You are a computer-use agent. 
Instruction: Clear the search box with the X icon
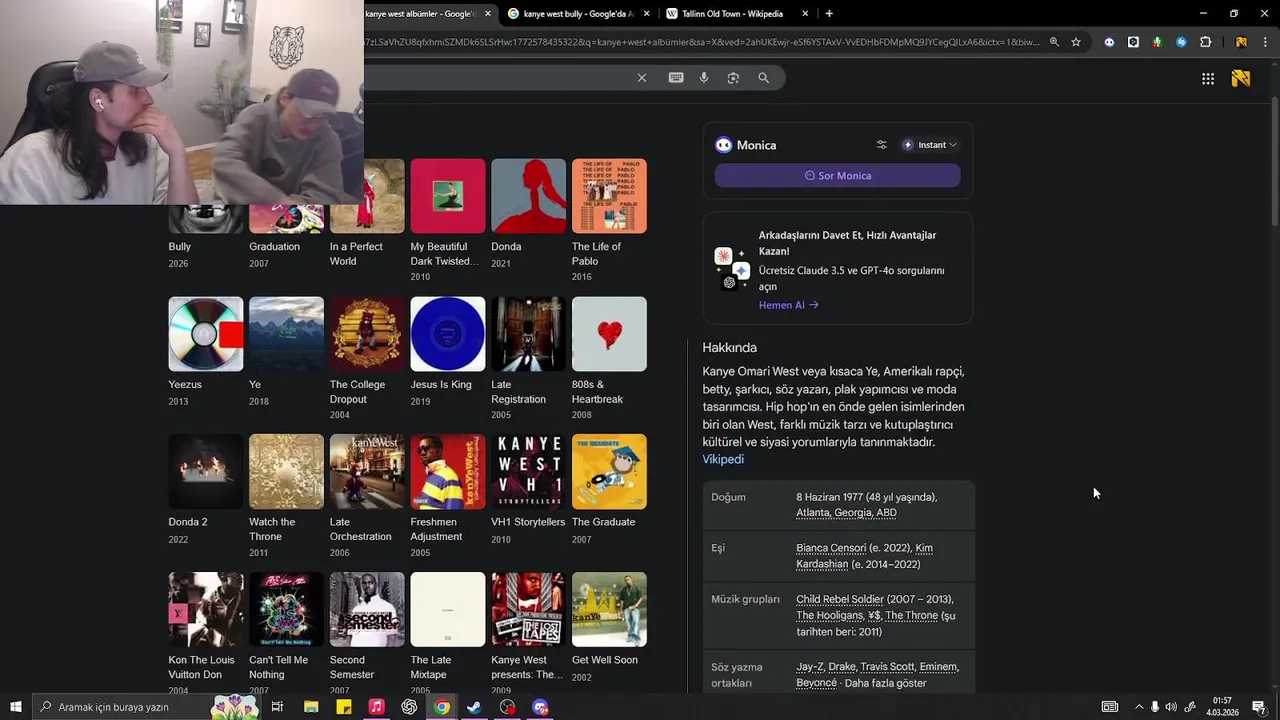click(x=642, y=78)
